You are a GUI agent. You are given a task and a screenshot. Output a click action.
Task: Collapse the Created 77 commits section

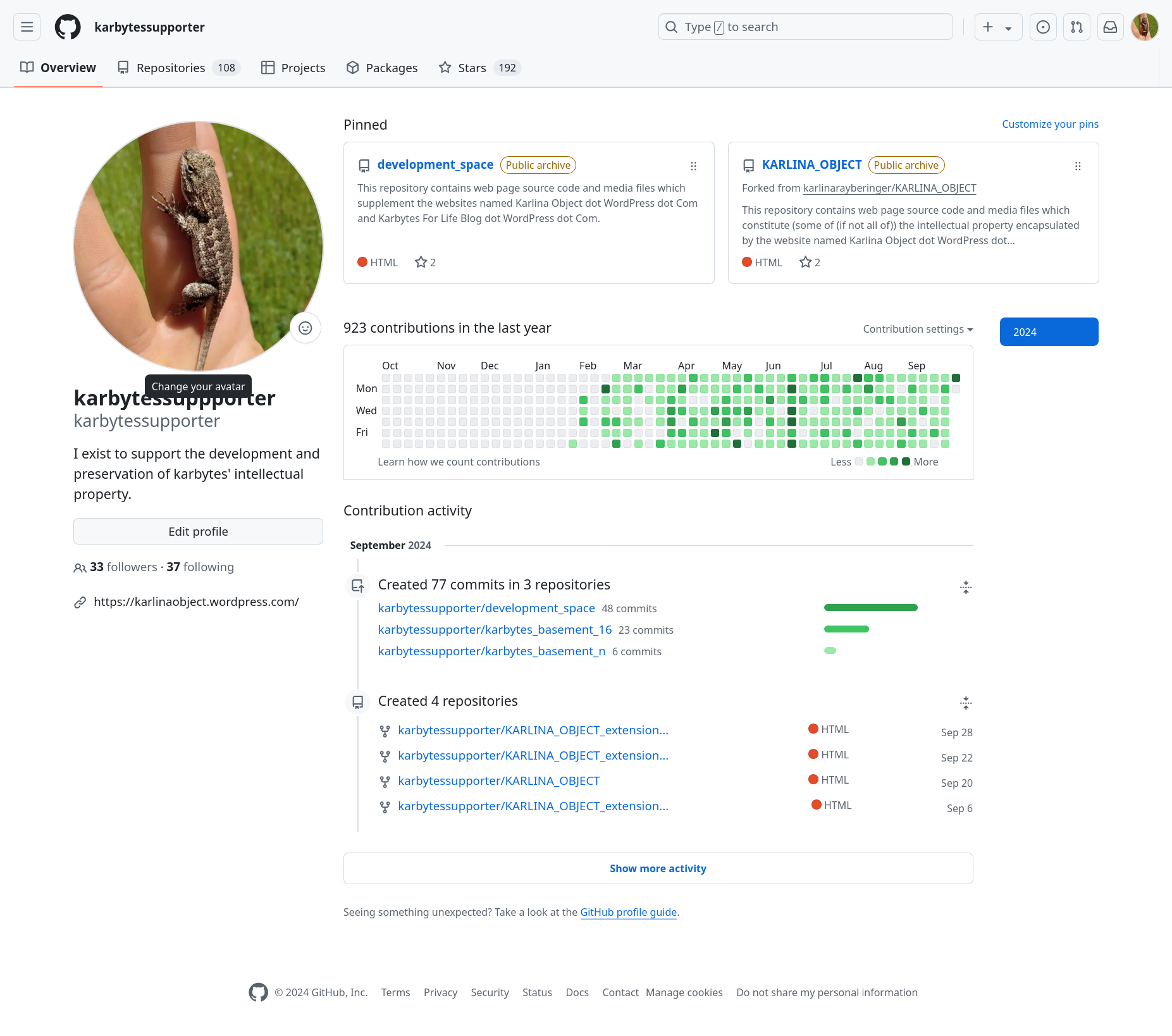click(965, 588)
